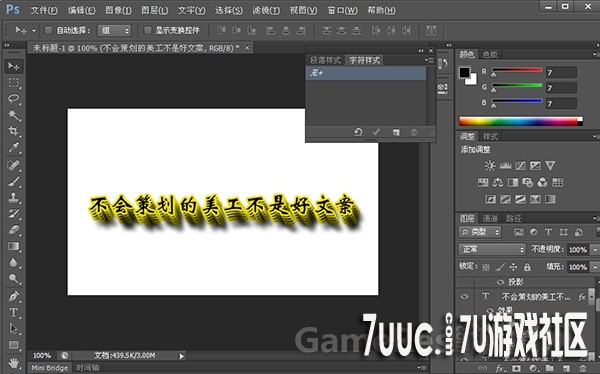Click the red R color slider
Screen dimensions: 600x374
point(517,70)
